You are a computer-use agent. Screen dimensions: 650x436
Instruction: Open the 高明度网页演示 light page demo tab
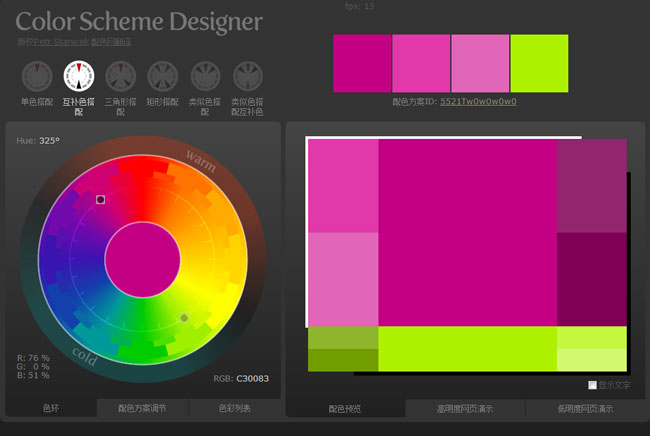tap(465, 408)
